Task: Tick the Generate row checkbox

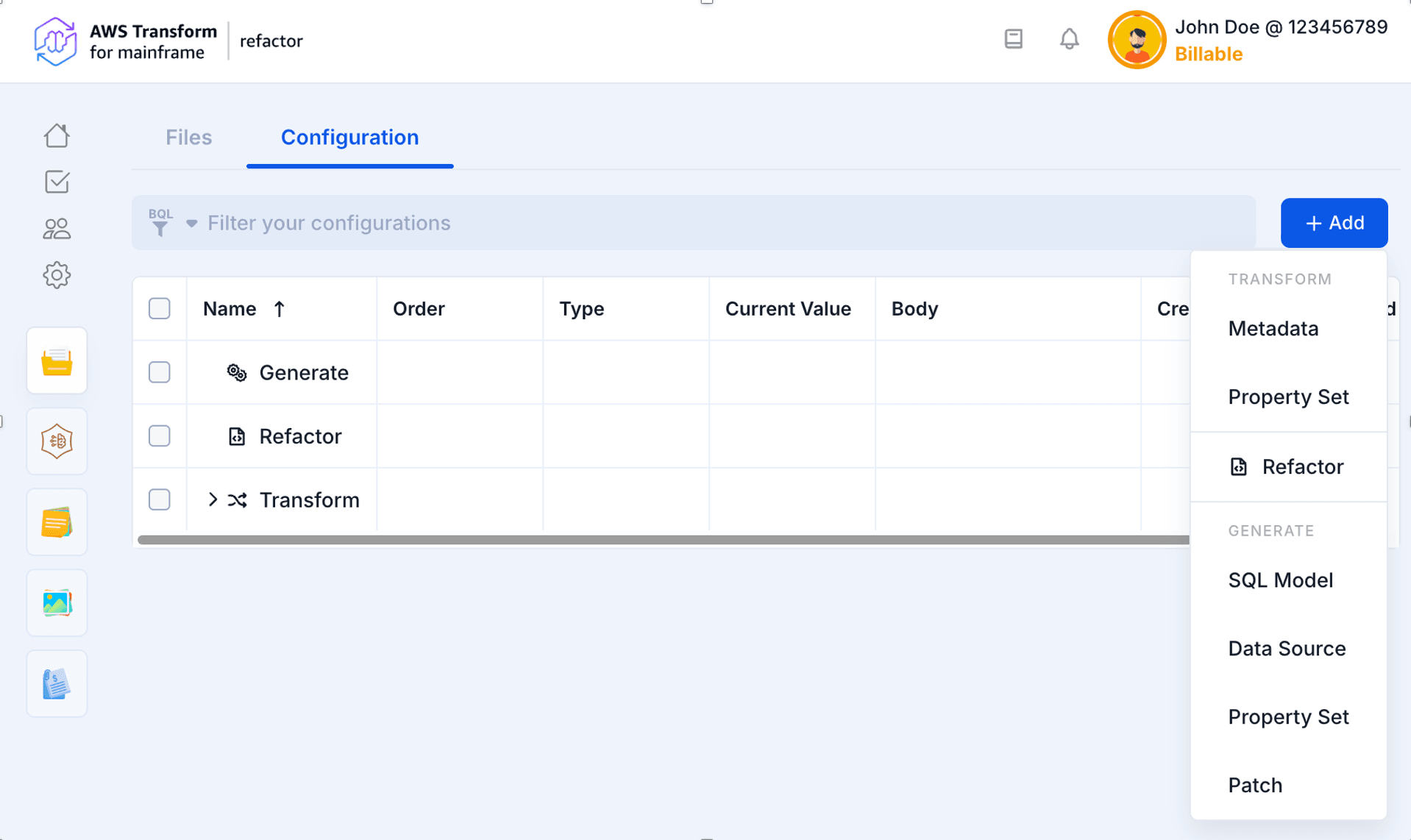Action: [x=160, y=372]
